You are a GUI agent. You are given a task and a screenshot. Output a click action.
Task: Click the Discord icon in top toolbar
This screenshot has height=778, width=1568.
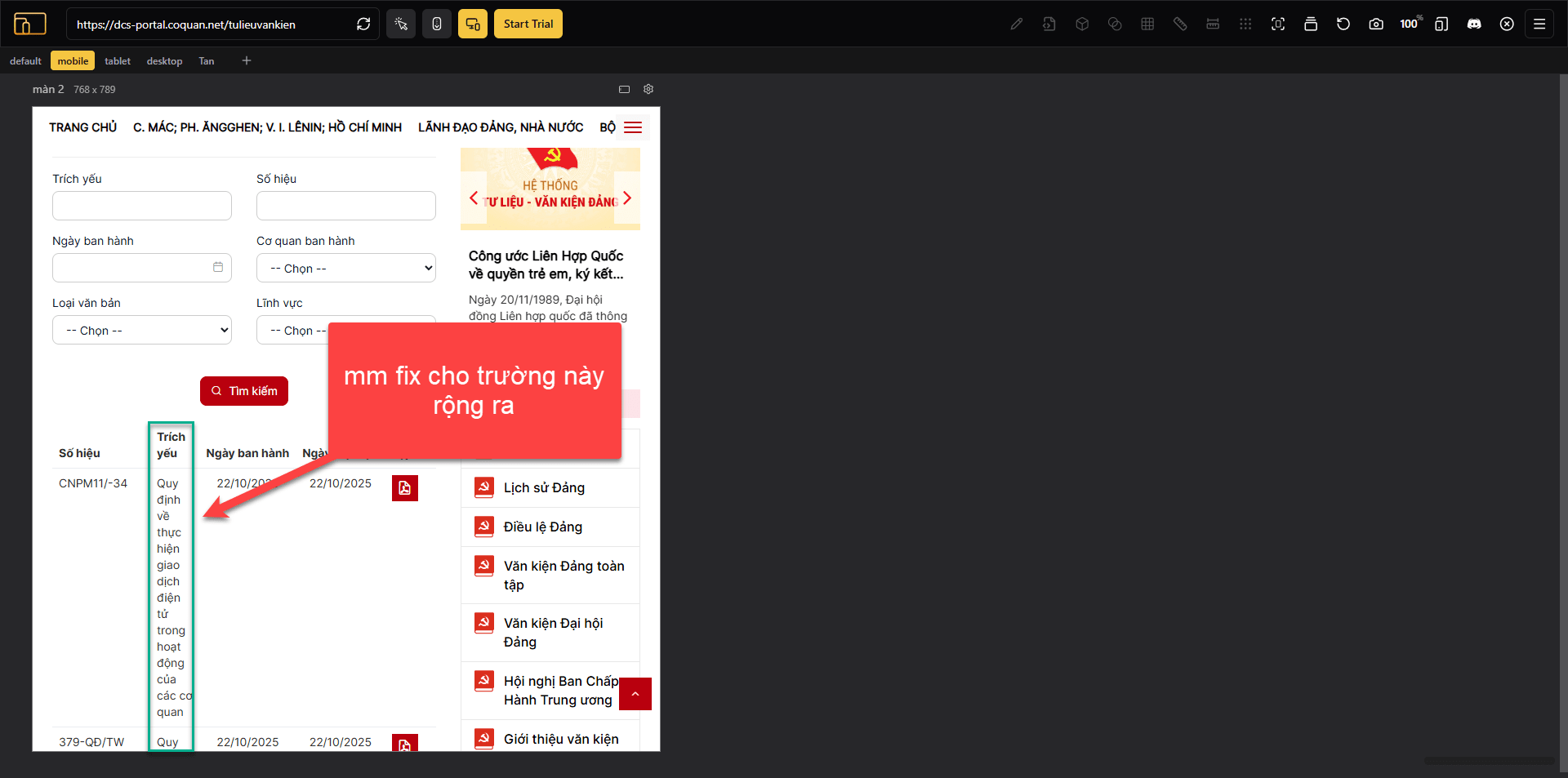(1474, 24)
